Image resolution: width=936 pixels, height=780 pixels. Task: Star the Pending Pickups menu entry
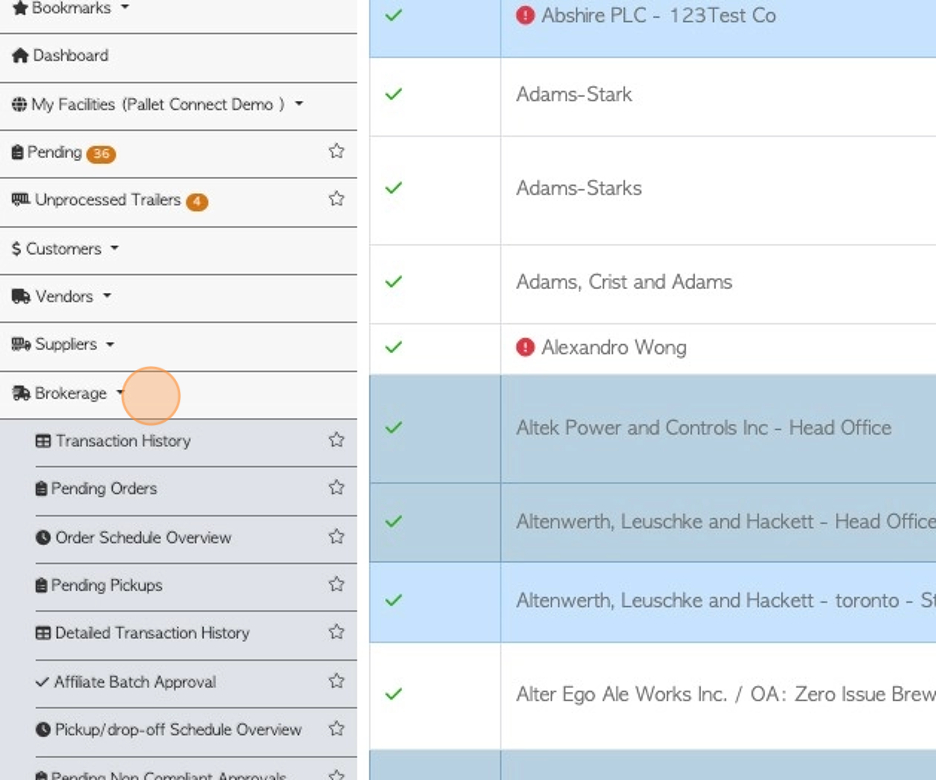pos(337,584)
